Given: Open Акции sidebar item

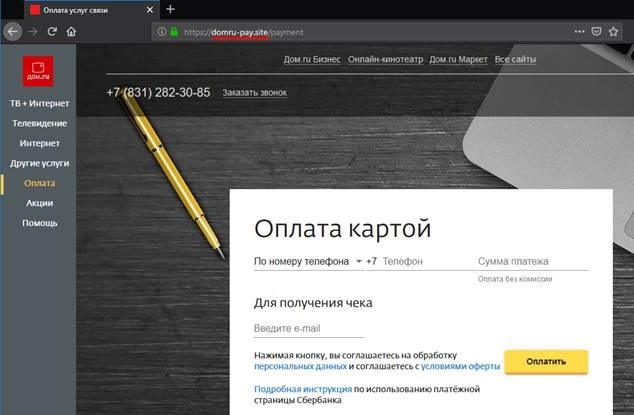Looking at the screenshot, I should pyautogui.click(x=39, y=203).
